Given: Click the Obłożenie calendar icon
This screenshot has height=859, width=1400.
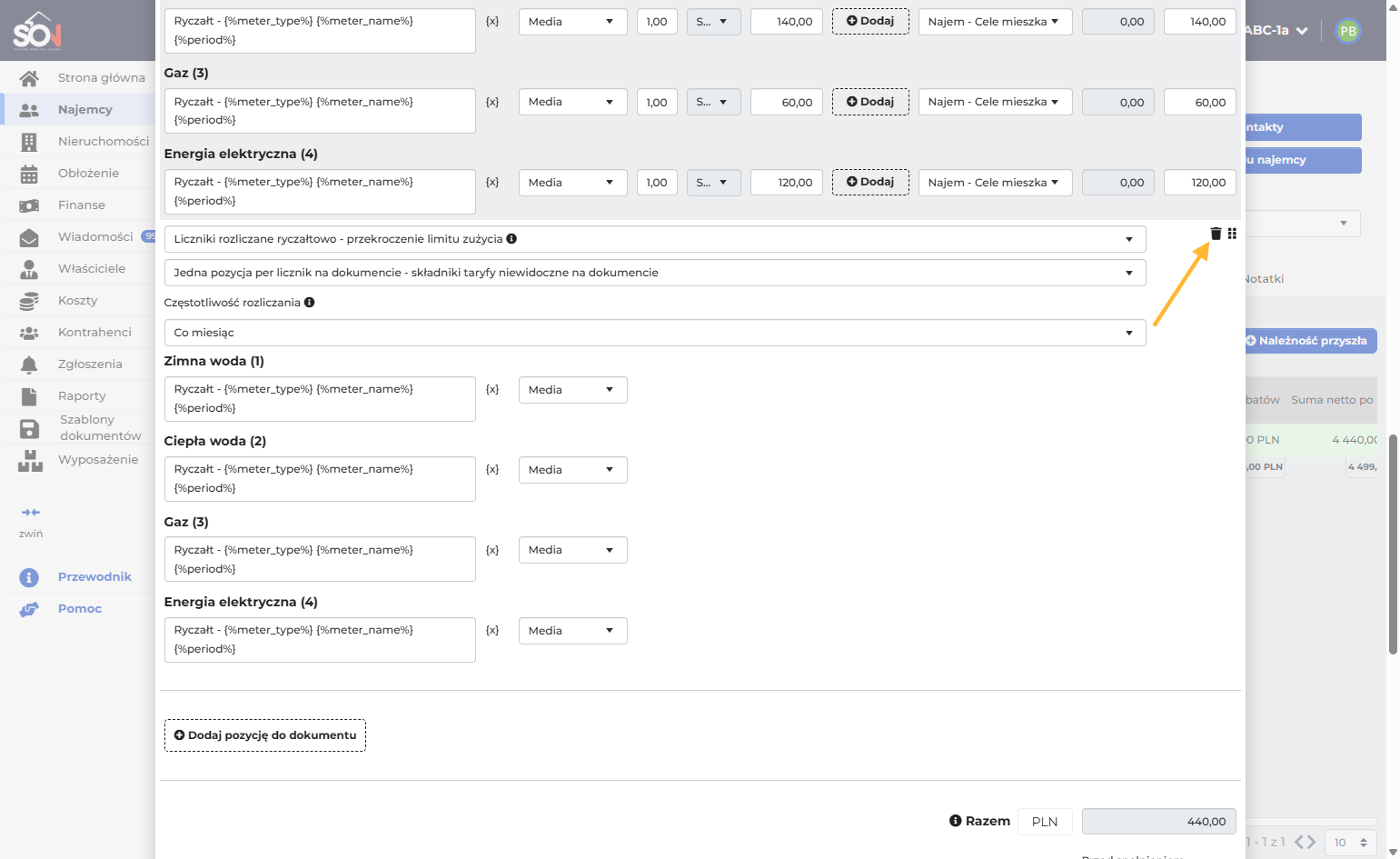Looking at the screenshot, I should tap(29, 174).
